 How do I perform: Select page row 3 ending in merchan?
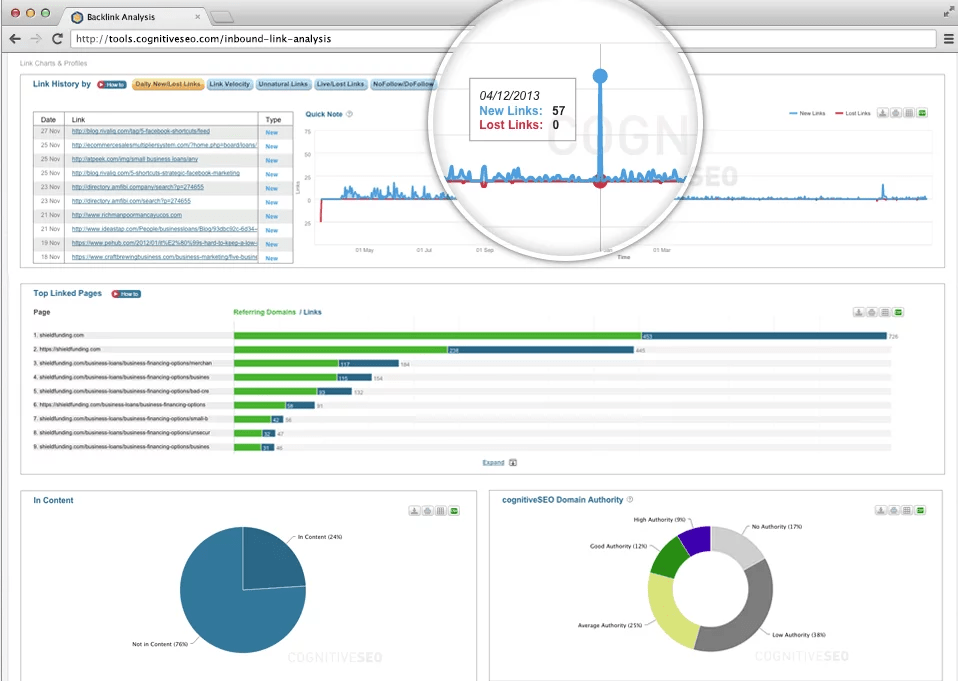pyautogui.click(x=123, y=363)
